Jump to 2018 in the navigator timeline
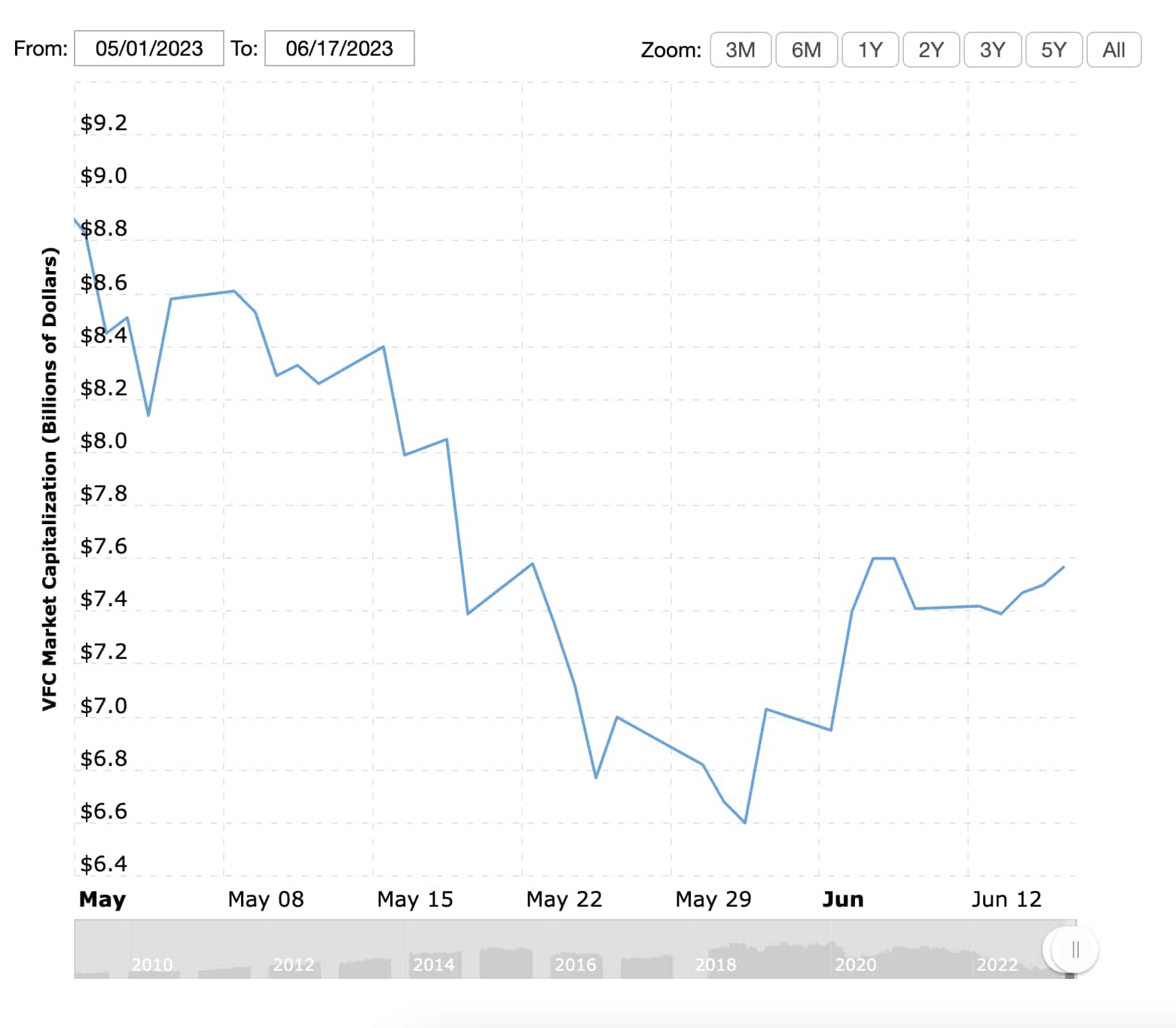This screenshot has width=1176, height=1028. [x=716, y=964]
